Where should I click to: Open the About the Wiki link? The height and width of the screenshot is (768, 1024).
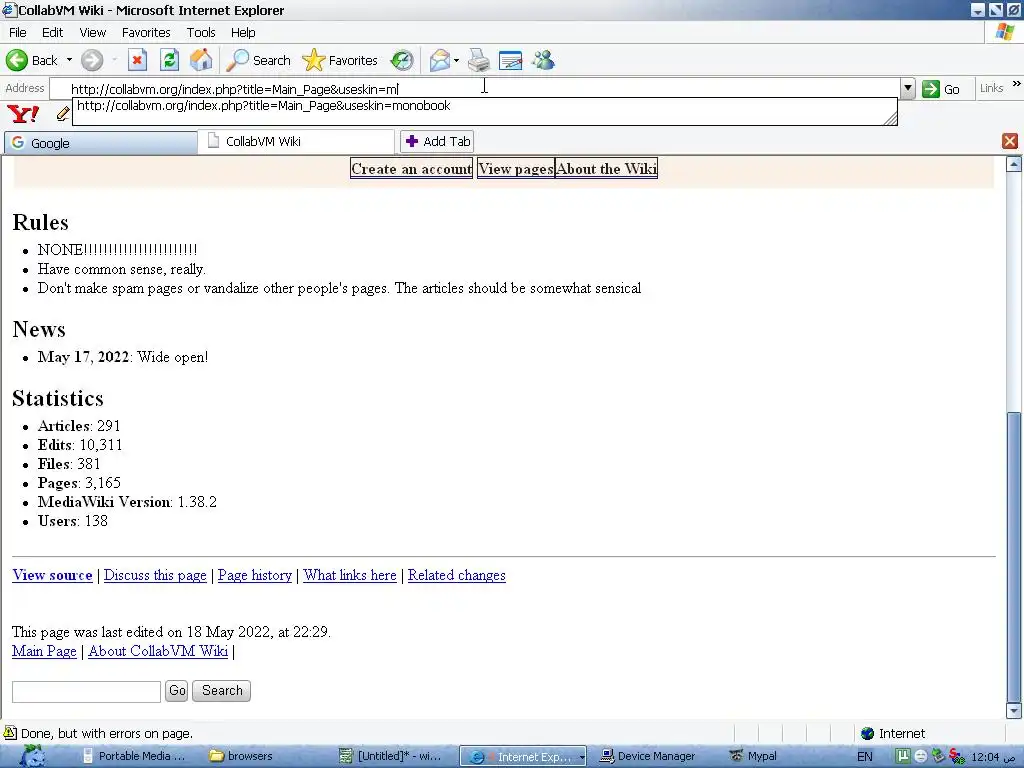click(x=606, y=168)
